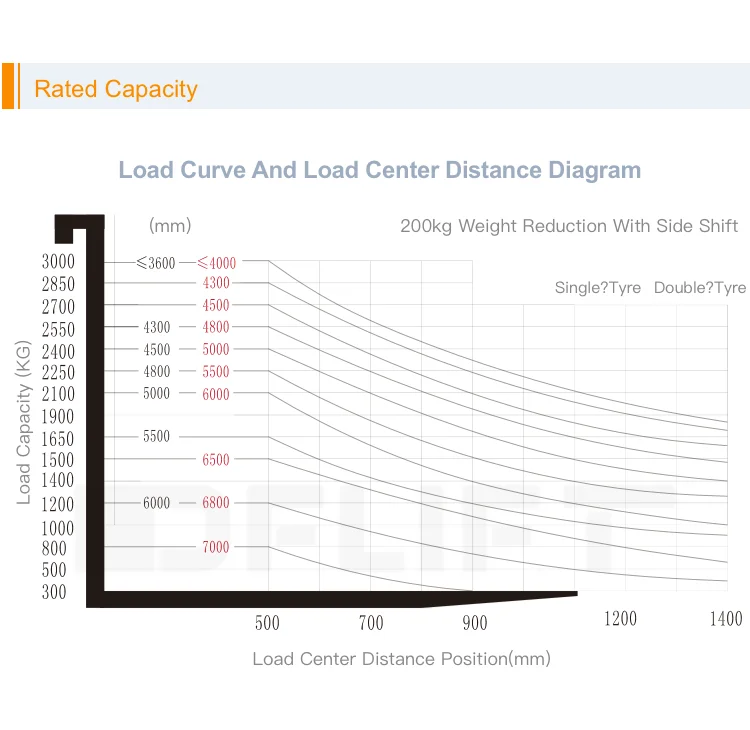The width and height of the screenshot is (750, 730).
Task: Select 300 on the load capacity axis
Action: coord(55,592)
